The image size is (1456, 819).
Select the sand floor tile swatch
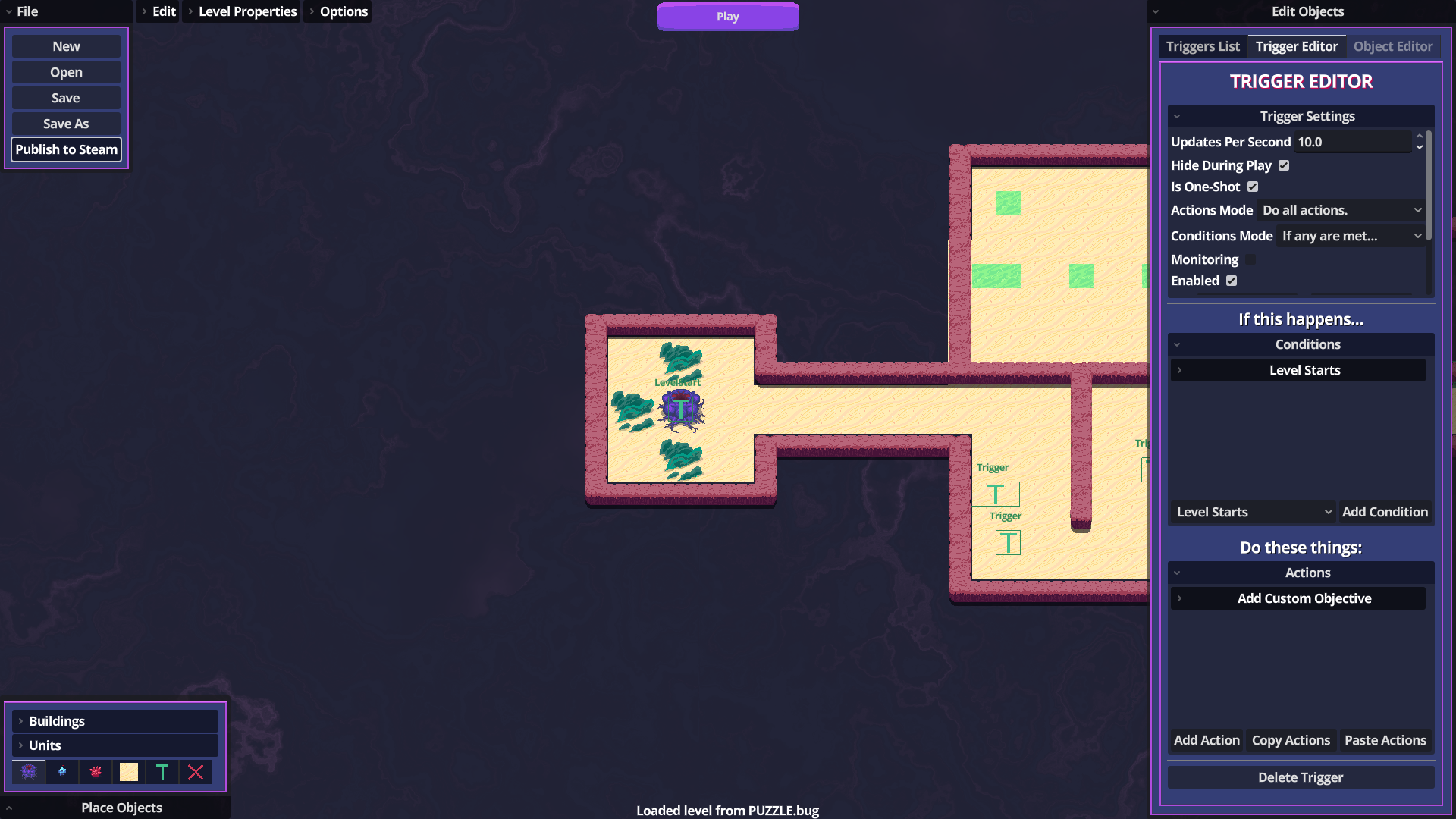click(129, 772)
